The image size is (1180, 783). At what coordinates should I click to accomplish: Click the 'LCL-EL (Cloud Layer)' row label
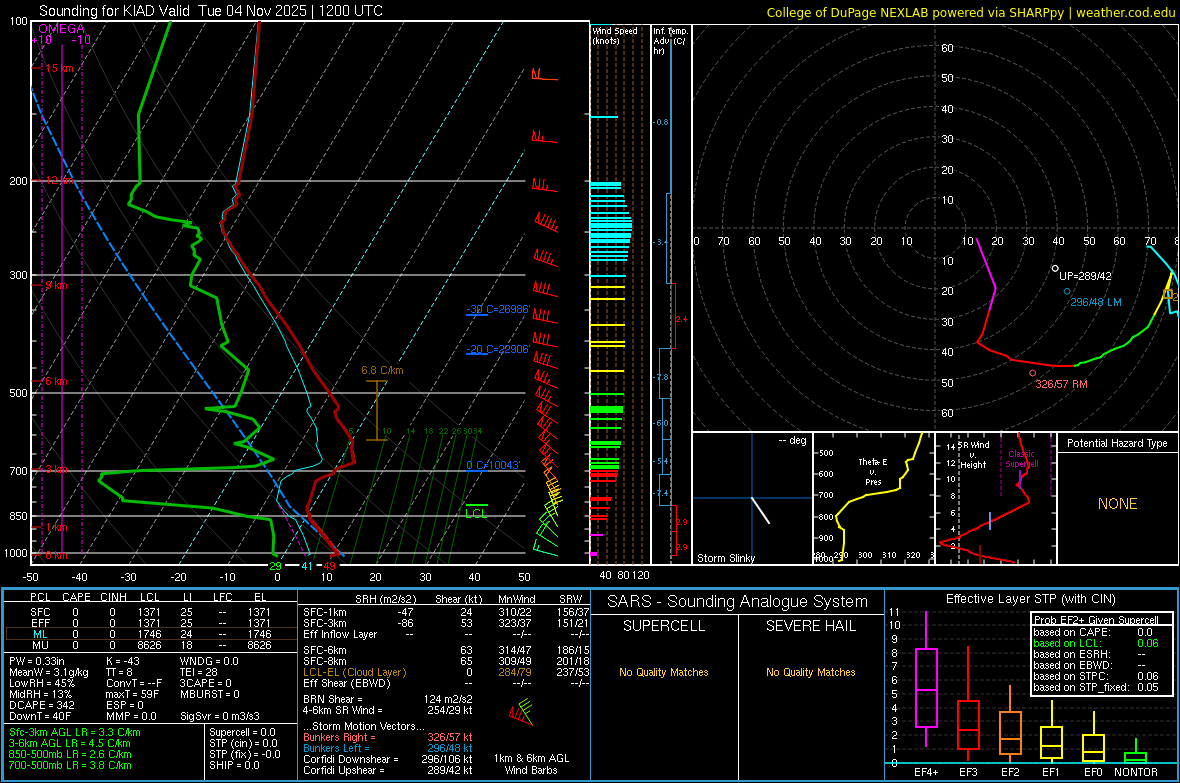354,672
